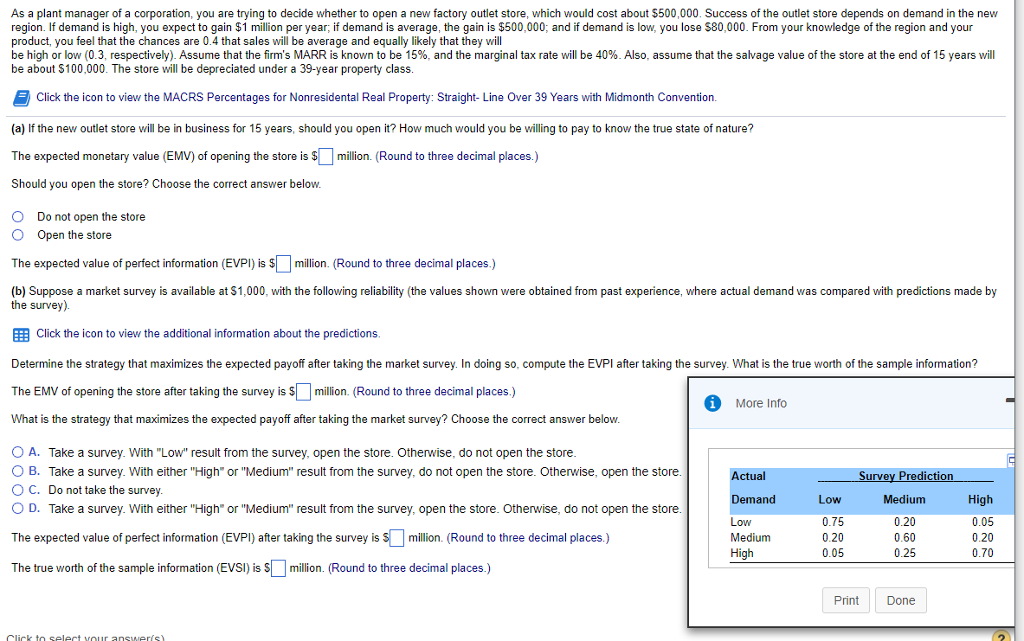This screenshot has width=1024, height=641.
Task: Choose answer A about Low survey result
Action: [18, 452]
